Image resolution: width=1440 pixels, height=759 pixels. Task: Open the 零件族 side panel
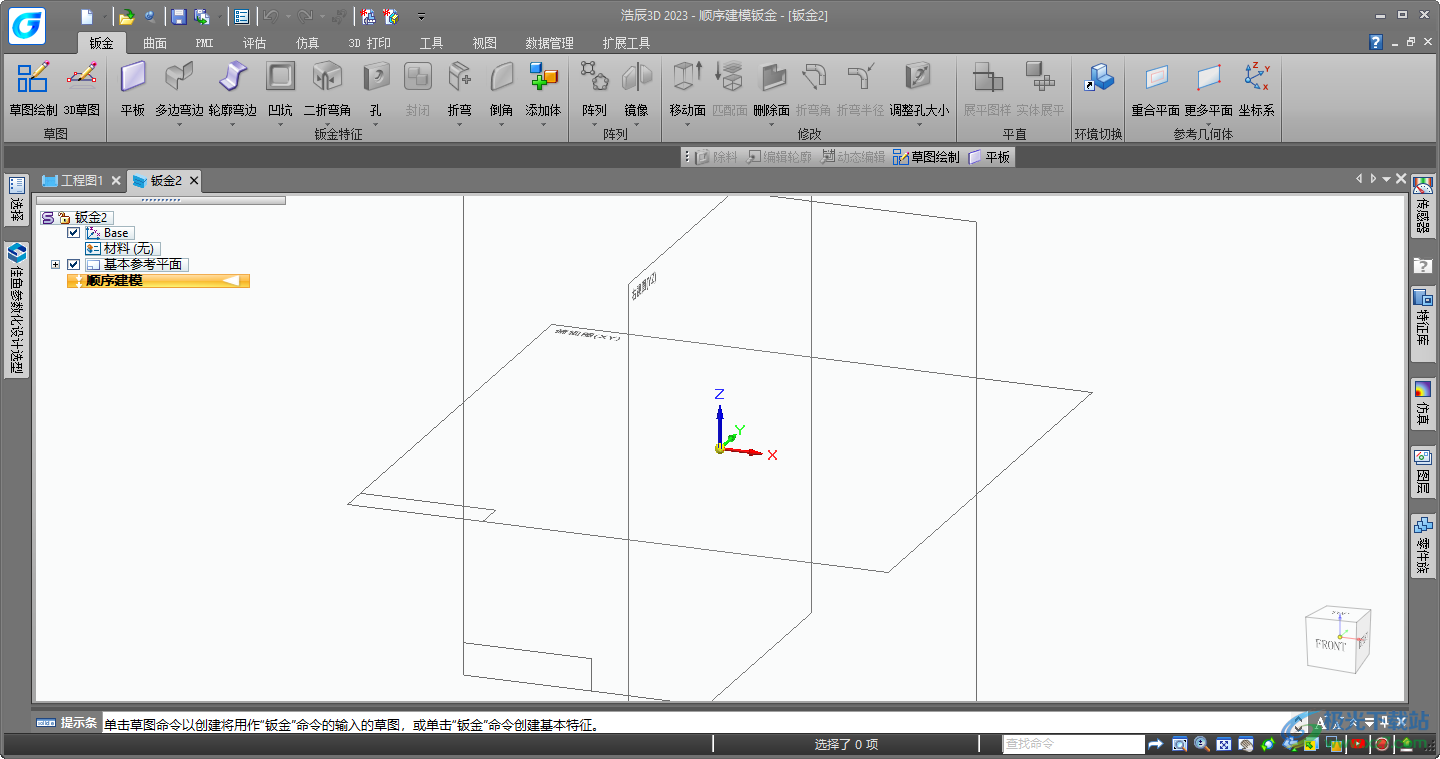click(1422, 545)
